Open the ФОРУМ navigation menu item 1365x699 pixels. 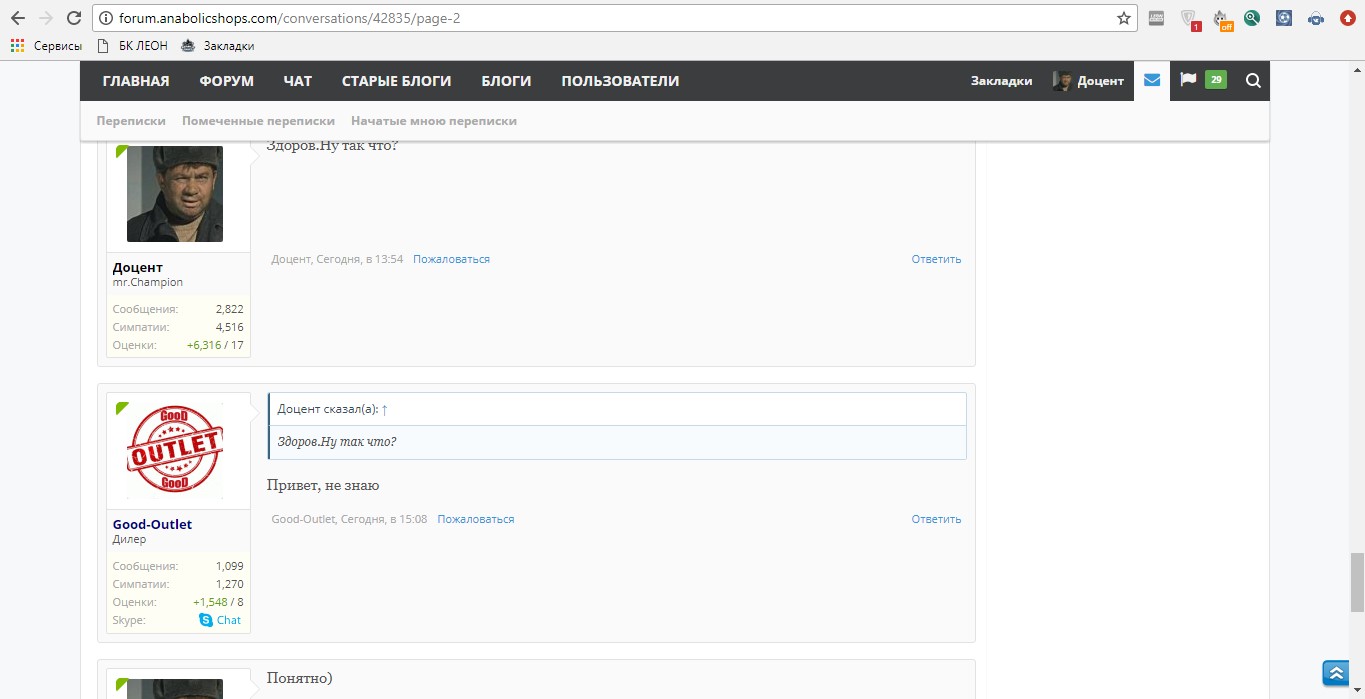click(x=226, y=81)
